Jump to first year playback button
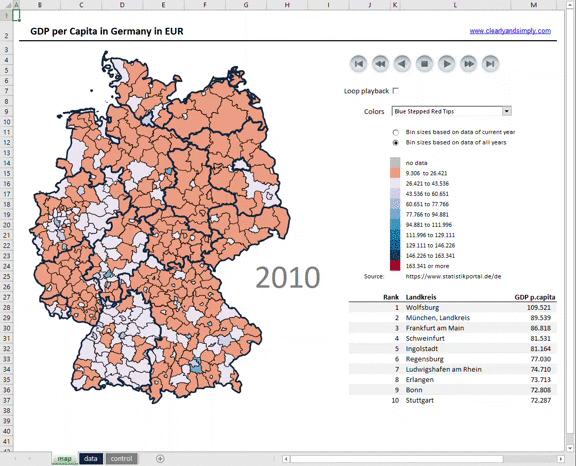The image size is (576, 466). pyautogui.click(x=359, y=64)
